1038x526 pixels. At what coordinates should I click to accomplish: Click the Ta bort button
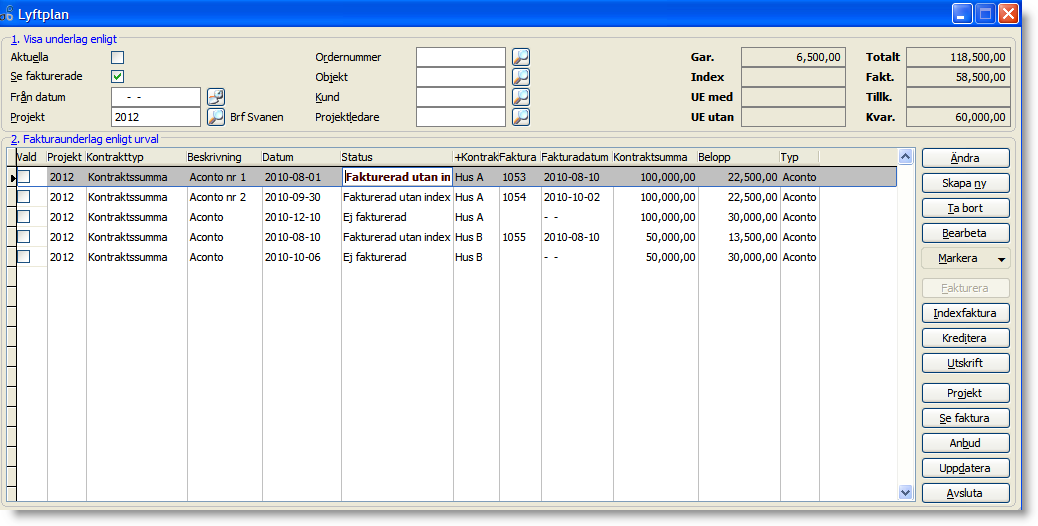point(965,208)
